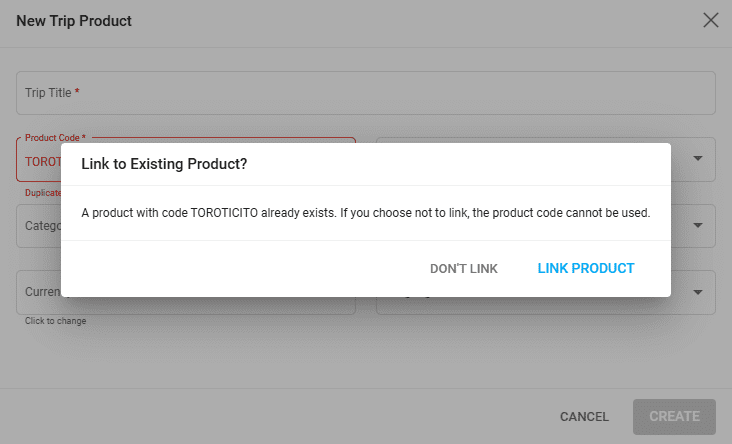
Task: Expand dropdown arrow in the Category row
Action: pos(698,225)
